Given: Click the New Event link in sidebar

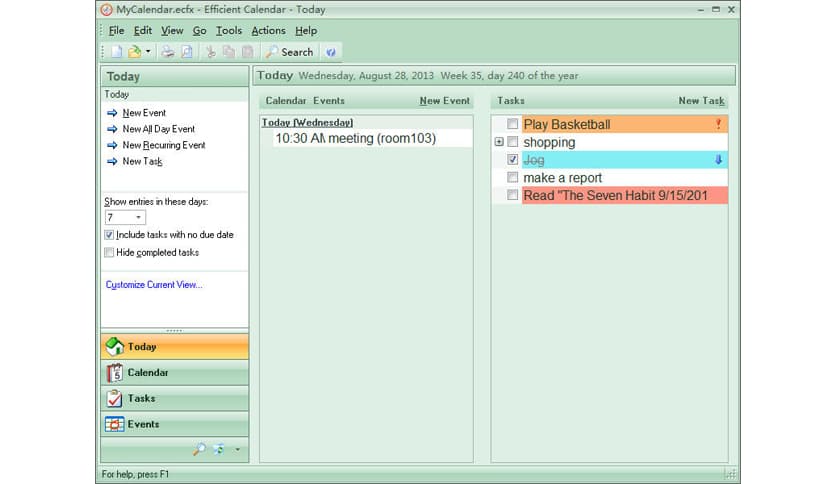Looking at the screenshot, I should point(144,113).
